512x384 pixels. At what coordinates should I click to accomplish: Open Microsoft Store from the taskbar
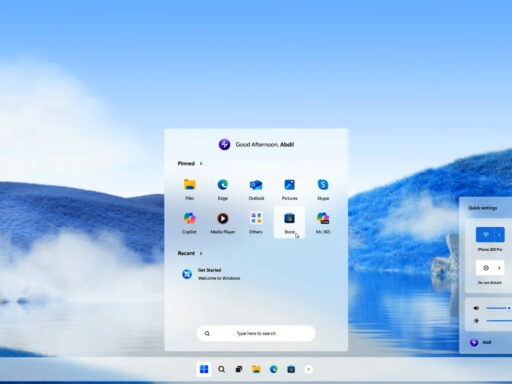291,369
